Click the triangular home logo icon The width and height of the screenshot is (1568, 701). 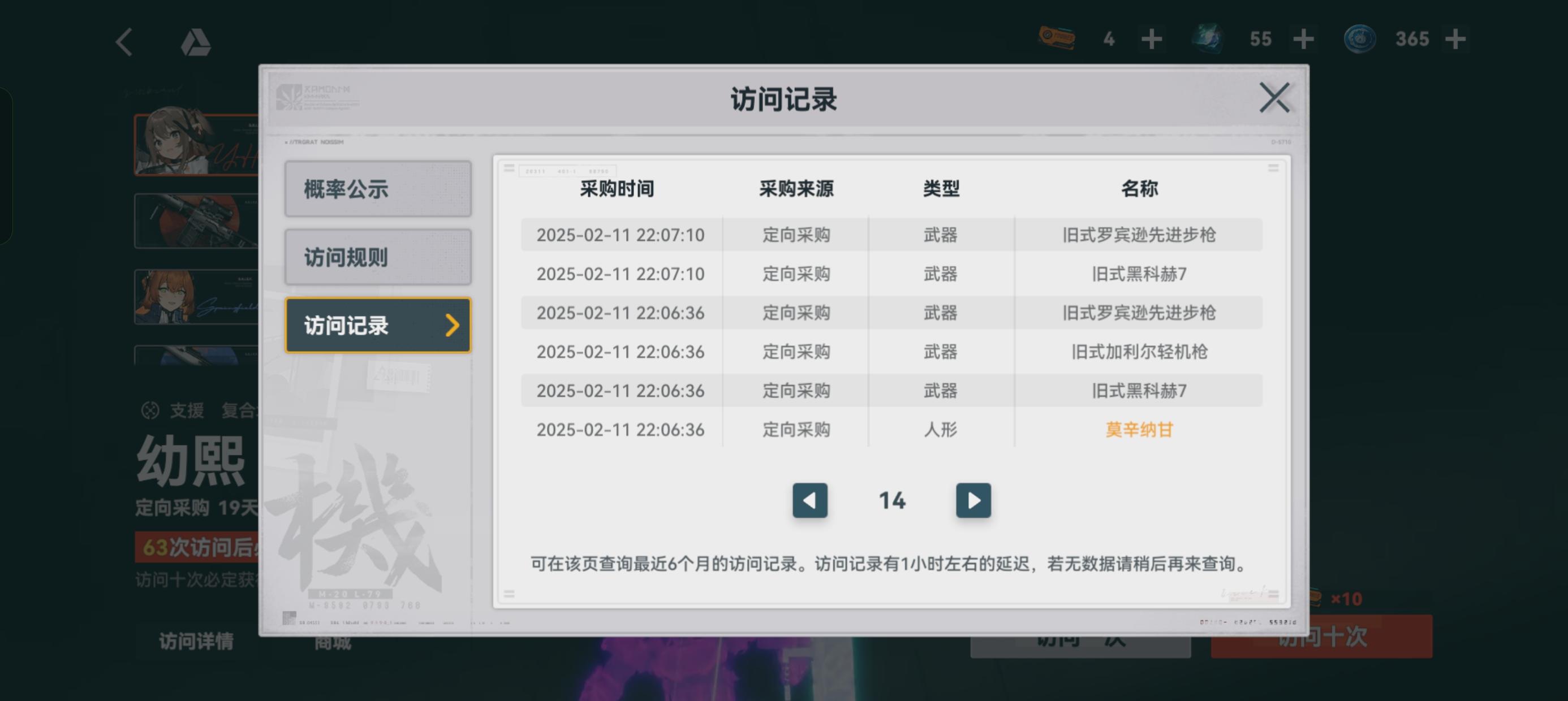tap(195, 42)
